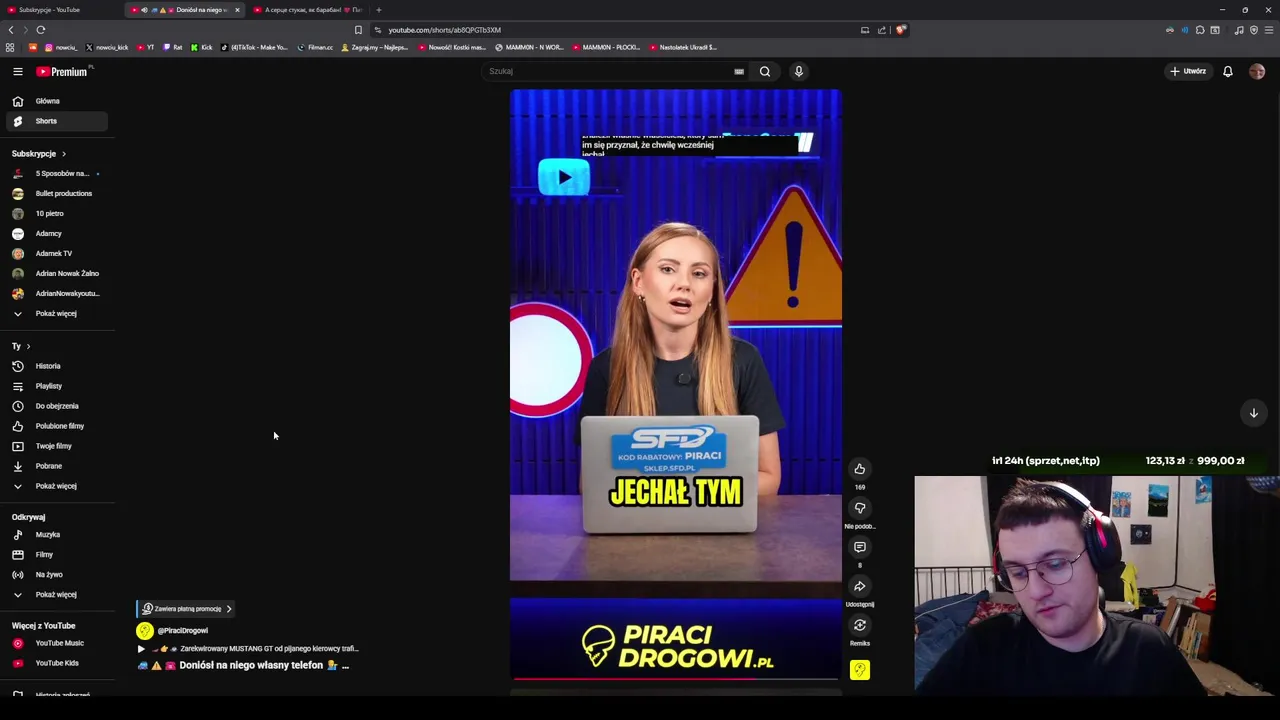The width and height of the screenshot is (1280, 720).
Task: Expand Pokaż więcej under subscriptions
Action: point(55,314)
